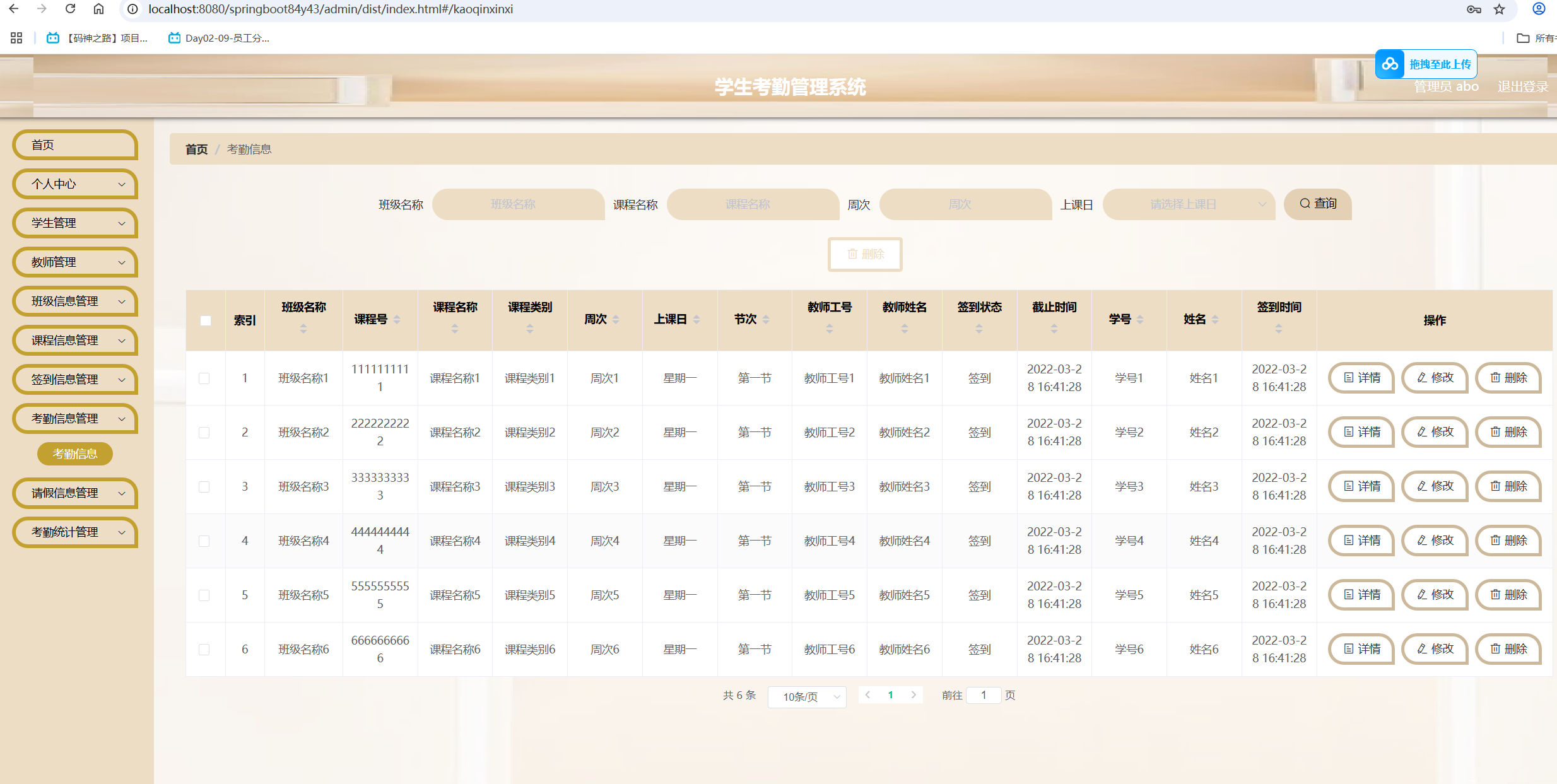Open browser profile avatar icon
This screenshot has height=784, width=1557.
pyautogui.click(x=1539, y=9)
